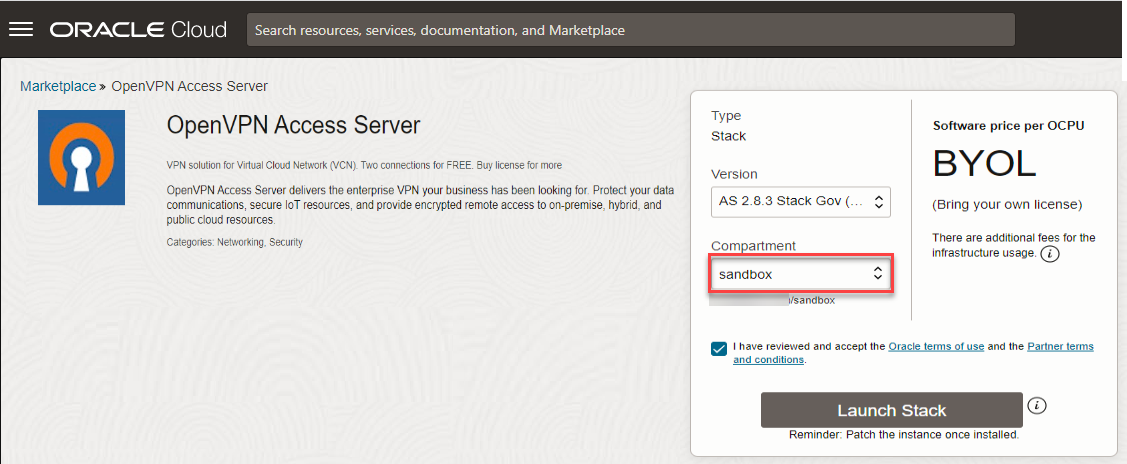Click the Software price per OCPU heading

click(x=1008, y=126)
